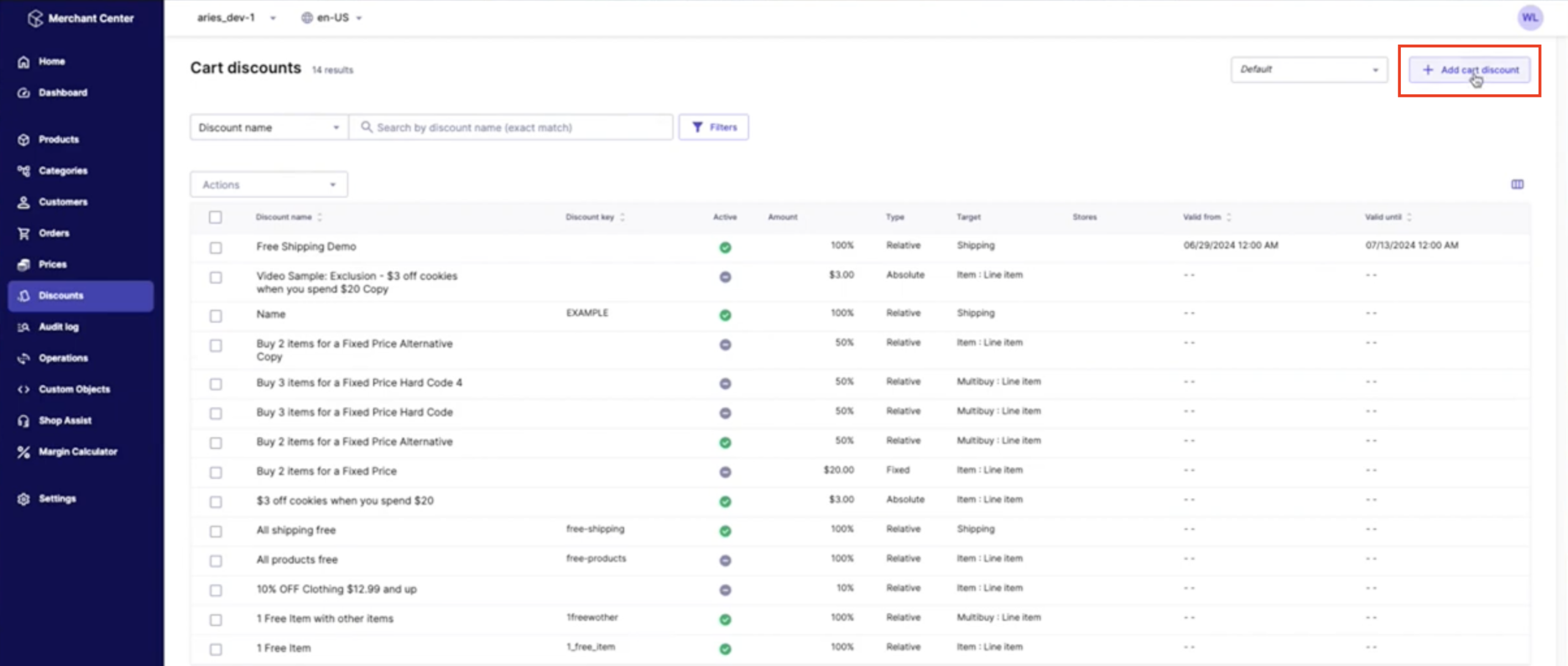The image size is (1568, 666).
Task: Open the All products free discount
Action: pos(297,559)
